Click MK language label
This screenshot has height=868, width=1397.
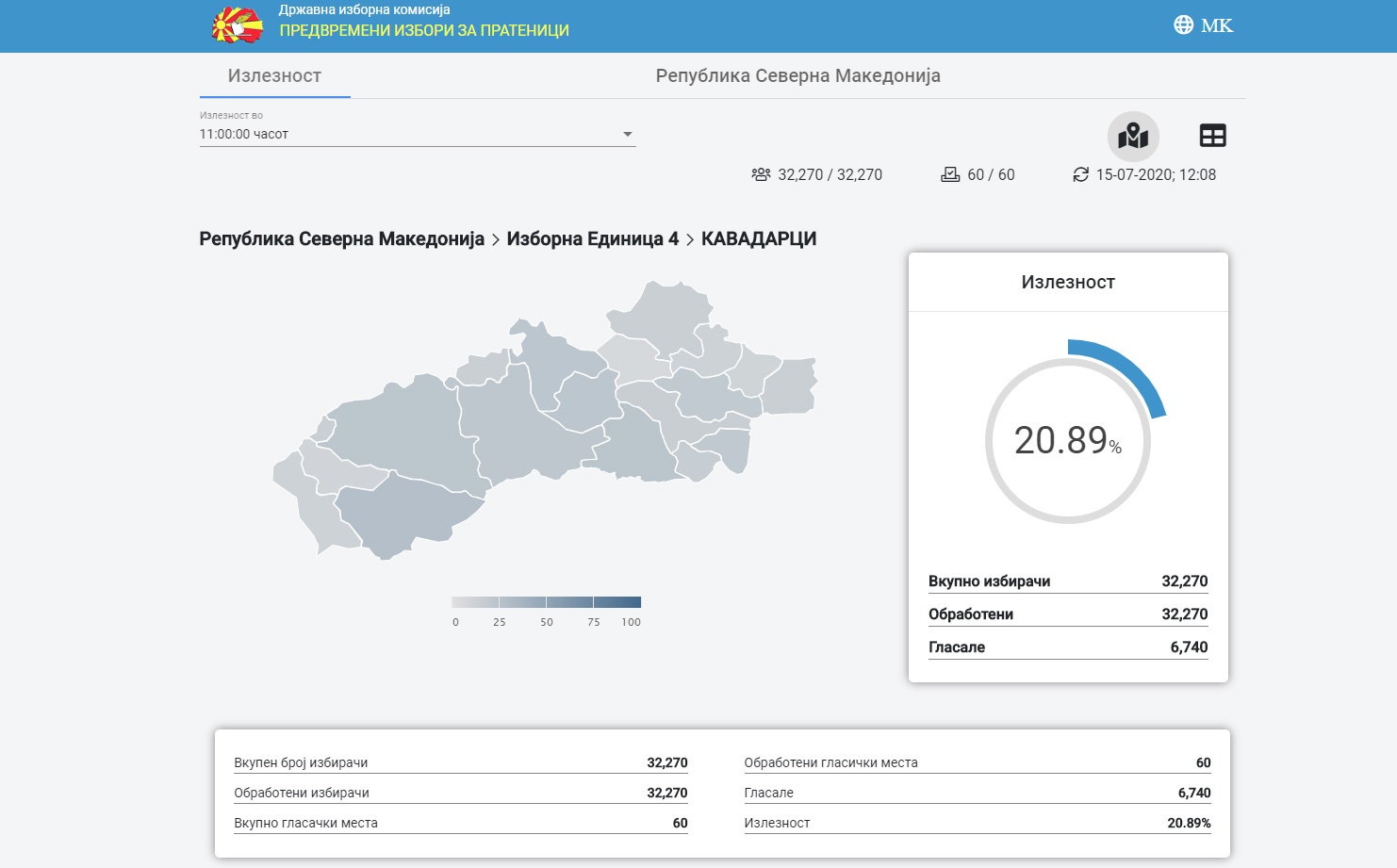click(1217, 25)
